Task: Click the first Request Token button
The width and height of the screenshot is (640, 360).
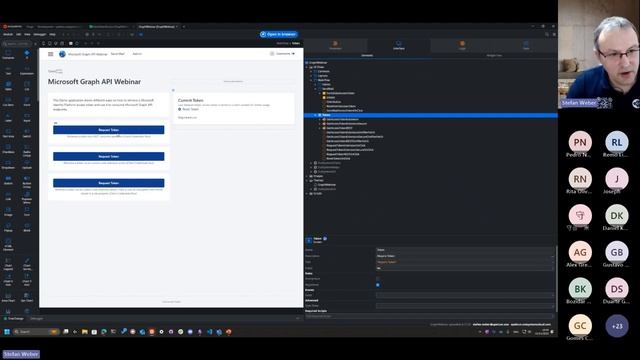Action: click(109, 130)
